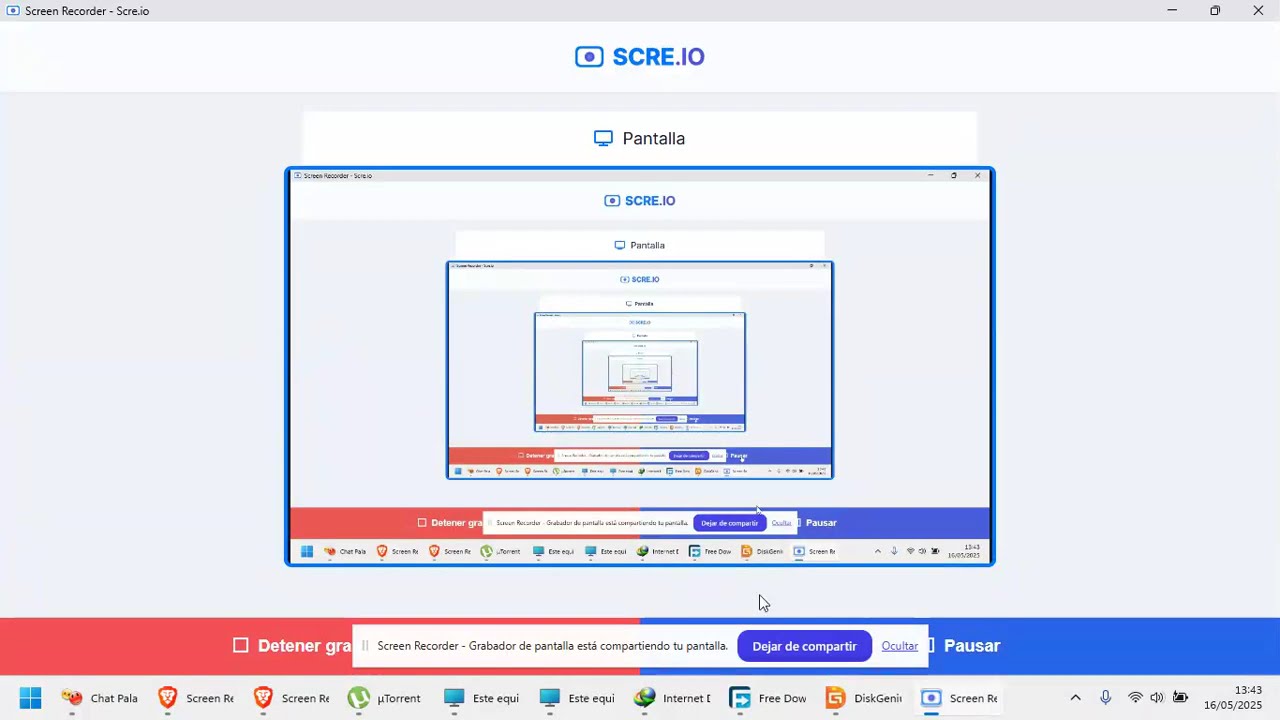
Task: Close the Screen Recorder window
Action: pyautogui.click(x=1258, y=11)
